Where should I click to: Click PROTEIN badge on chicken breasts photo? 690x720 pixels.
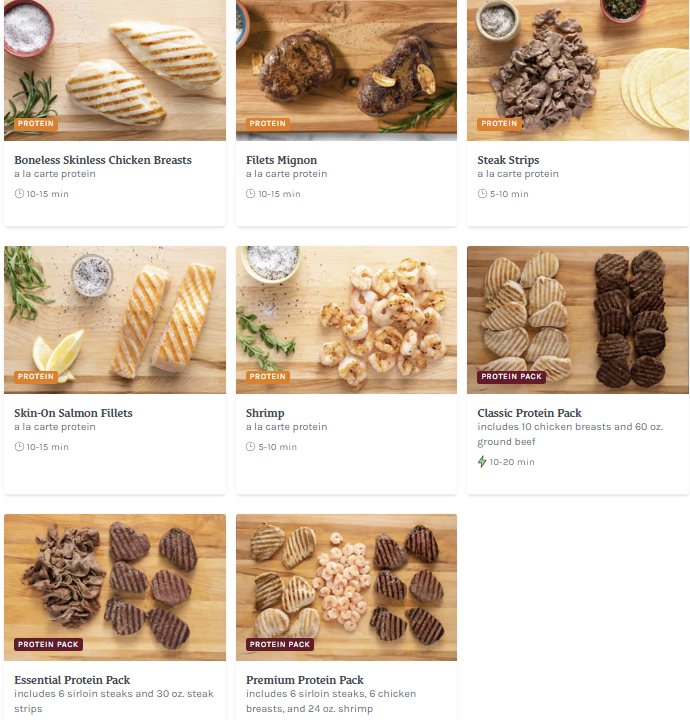36,124
